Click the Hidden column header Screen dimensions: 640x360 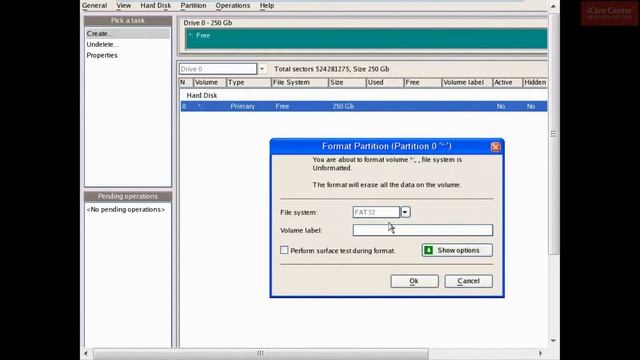[x=535, y=82]
